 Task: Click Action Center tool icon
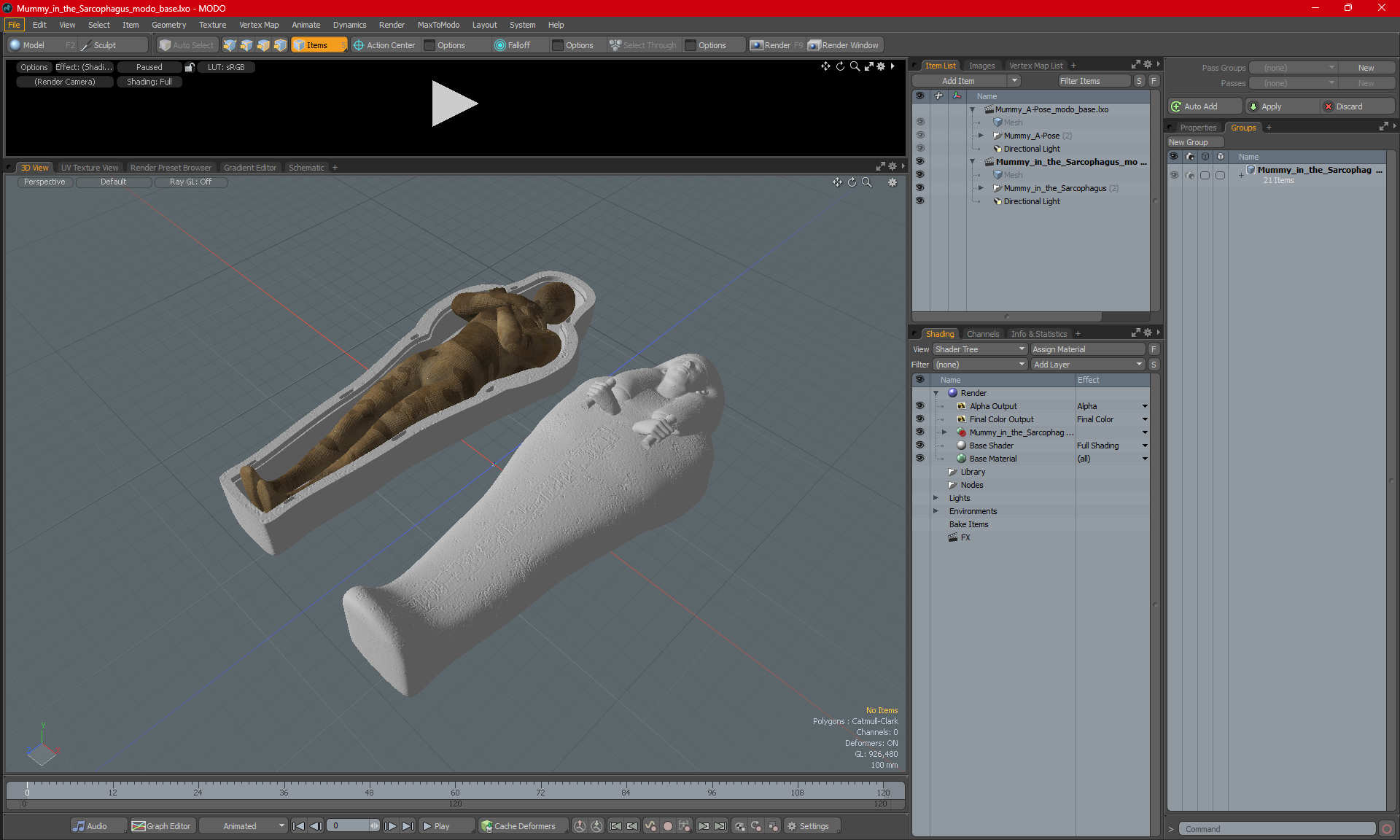358,45
